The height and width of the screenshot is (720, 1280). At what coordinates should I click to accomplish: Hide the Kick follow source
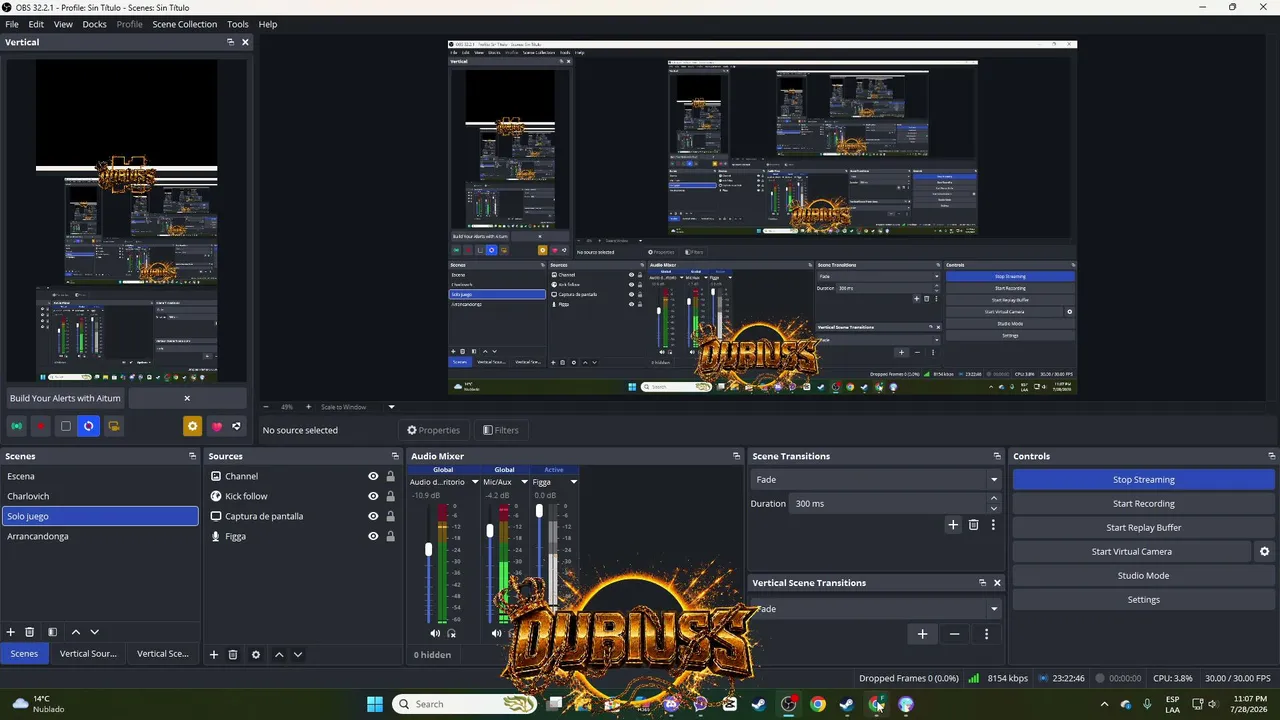373,497
